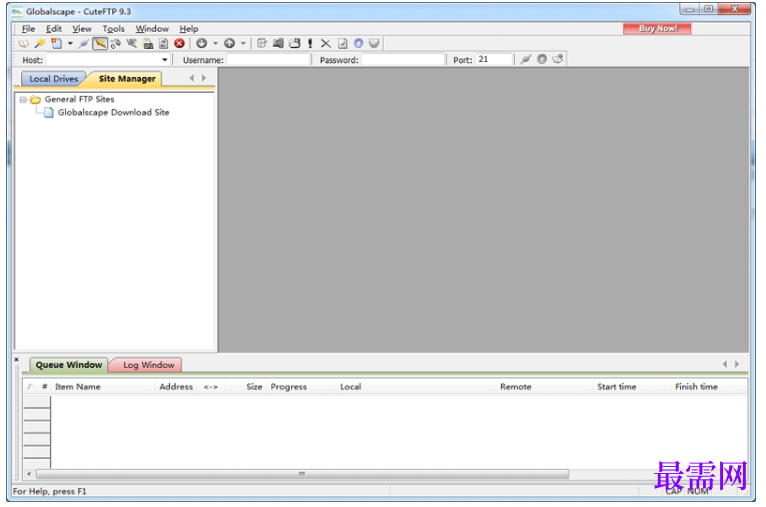
Task: Click the shield icon in toolbar
Action: (x=374, y=43)
